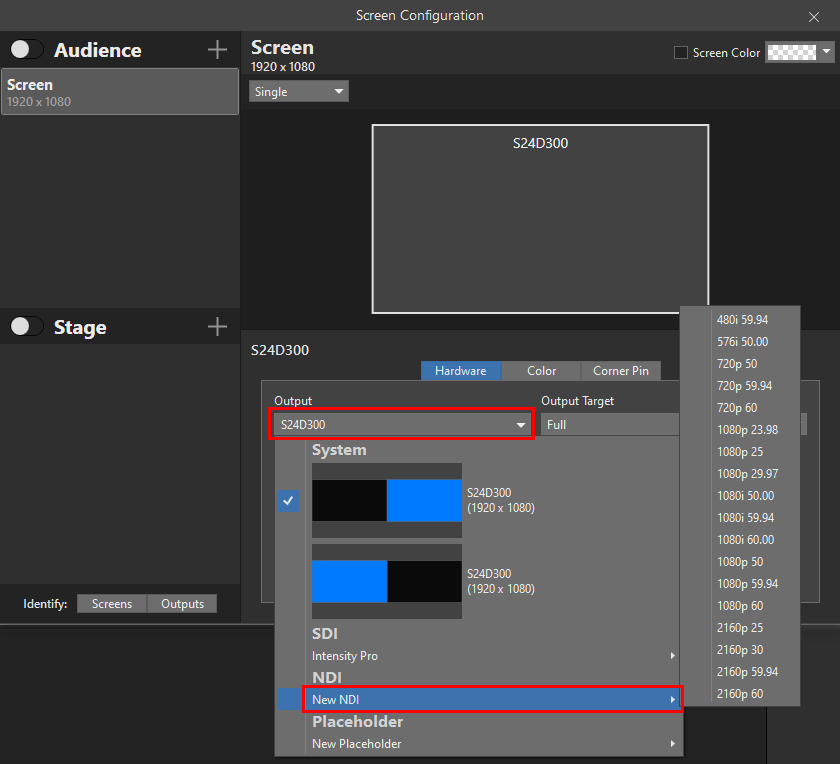Toggle the Stage switch
The width and height of the screenshot is (840, 764).
click(x=27, y=327)
